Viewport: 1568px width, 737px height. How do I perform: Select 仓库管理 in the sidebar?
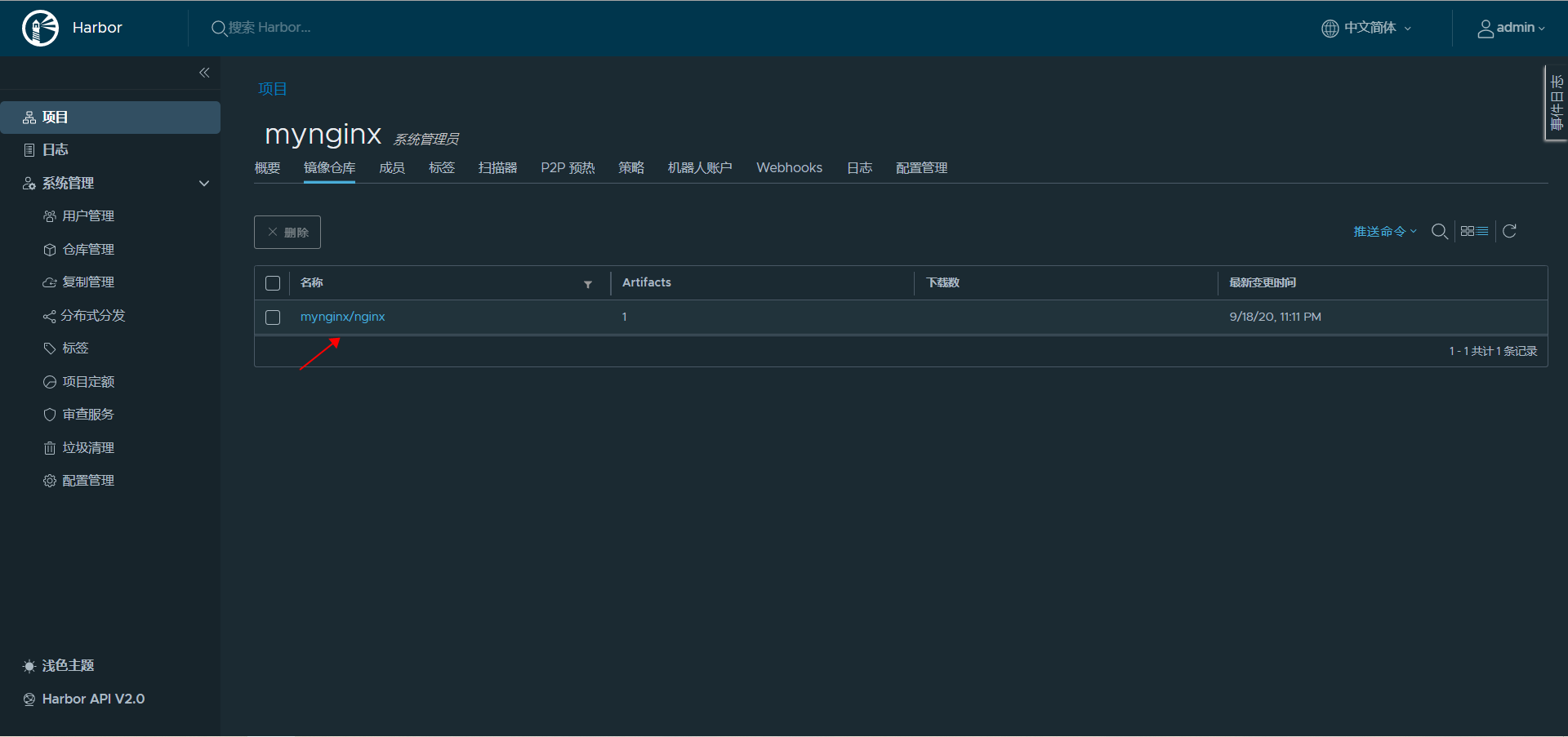click(88, 250)
